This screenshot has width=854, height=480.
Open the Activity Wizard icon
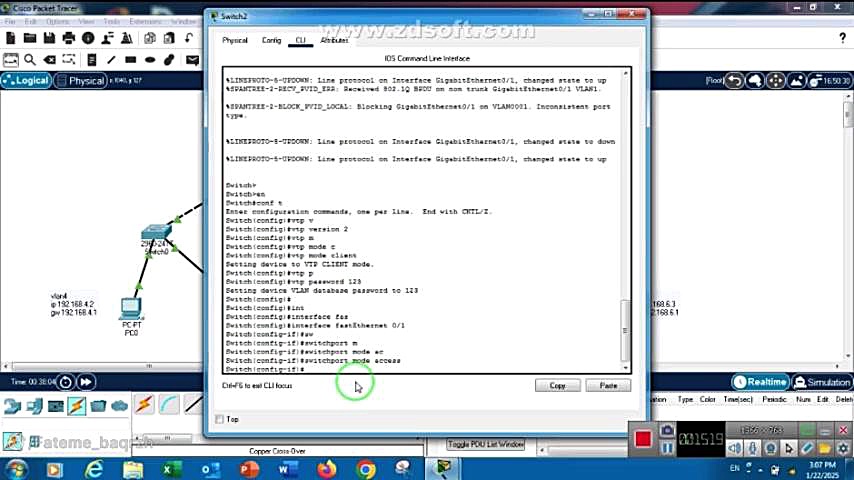127,38
